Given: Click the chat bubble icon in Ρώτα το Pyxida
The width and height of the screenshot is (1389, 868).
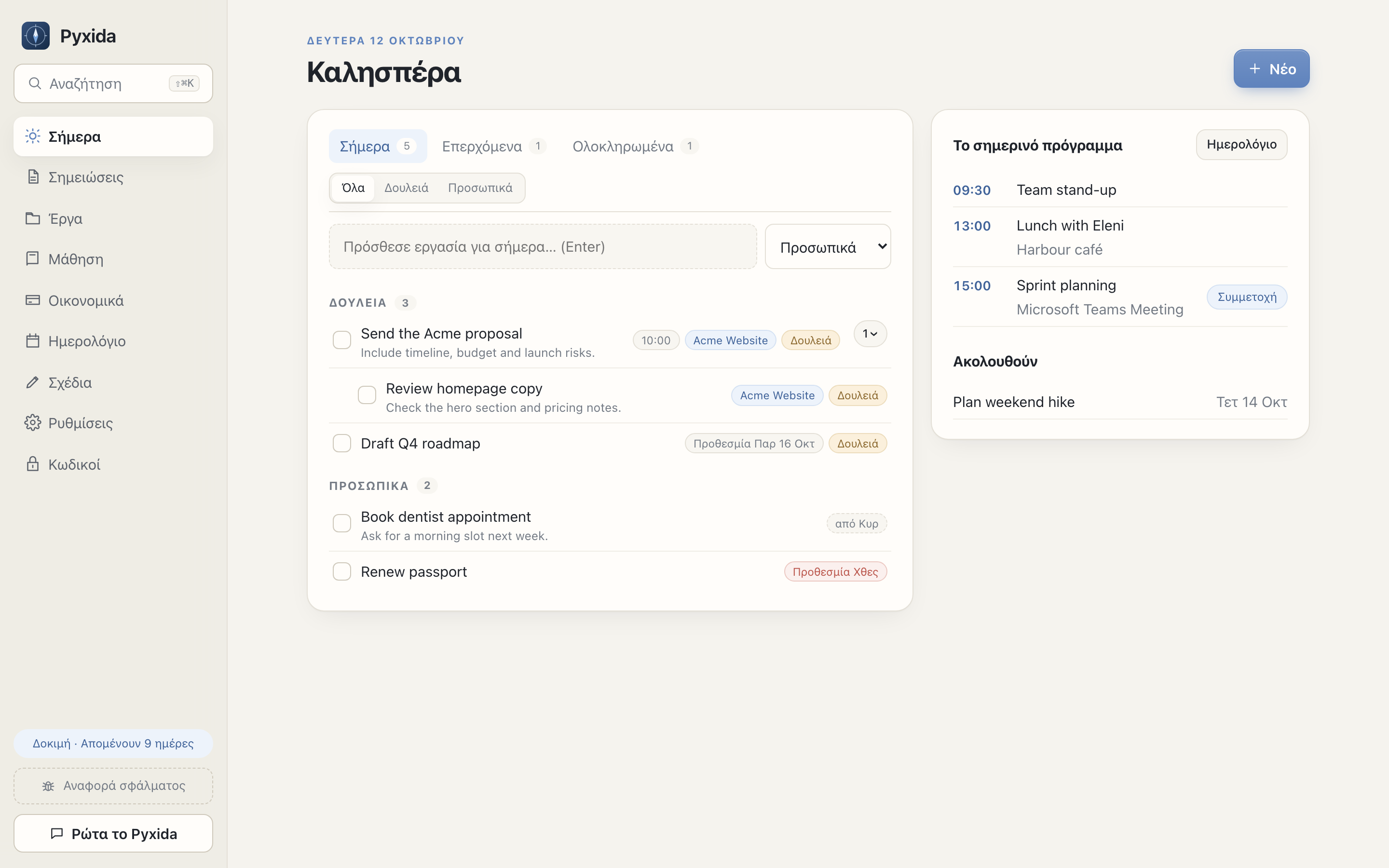Looking at the screenshot, I should point(57,834).
